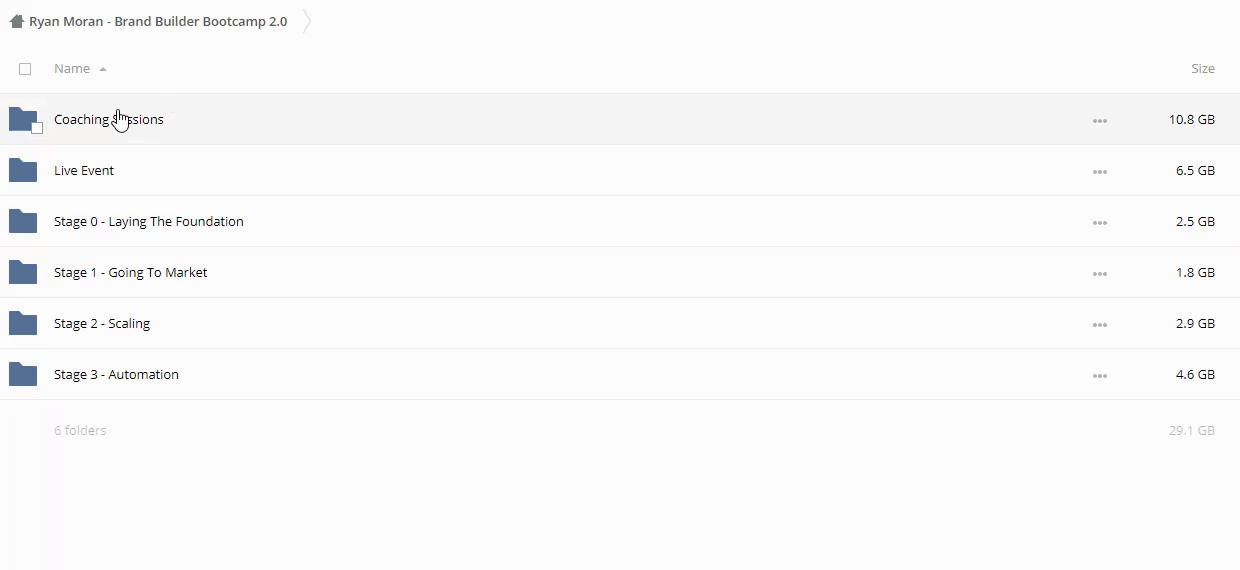This screenshot has height=570, width=1240.
Task: Sort files by the Size column
Action: 1202,69
